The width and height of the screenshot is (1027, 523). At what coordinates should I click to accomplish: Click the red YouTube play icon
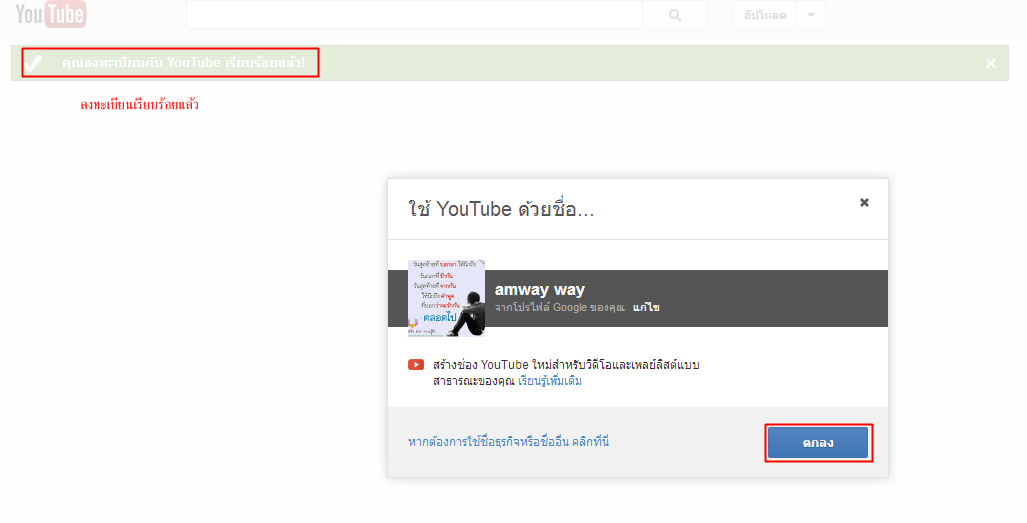click(416, 365)
